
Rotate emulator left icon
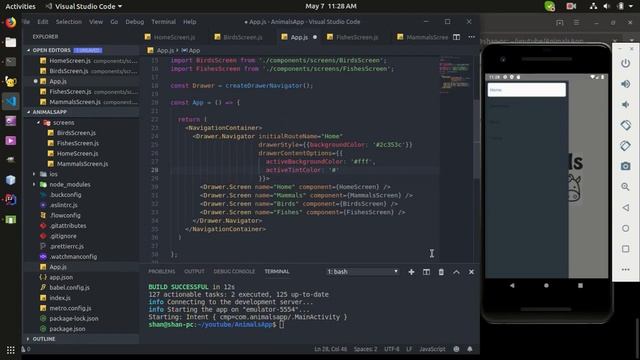(x=625, y=125)
